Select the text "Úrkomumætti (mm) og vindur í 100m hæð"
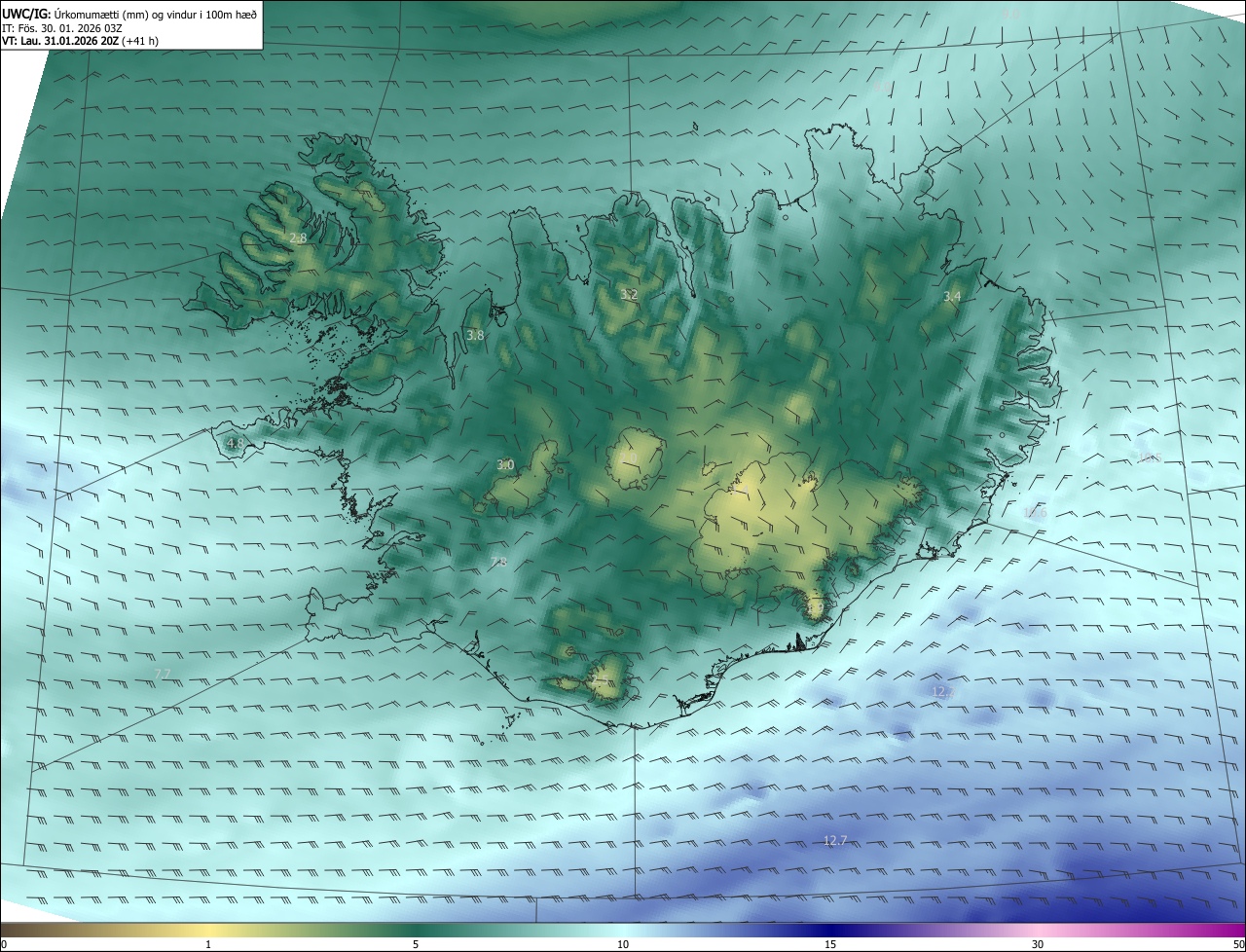Screen dimensions: 1246x952 pos(154,14)
